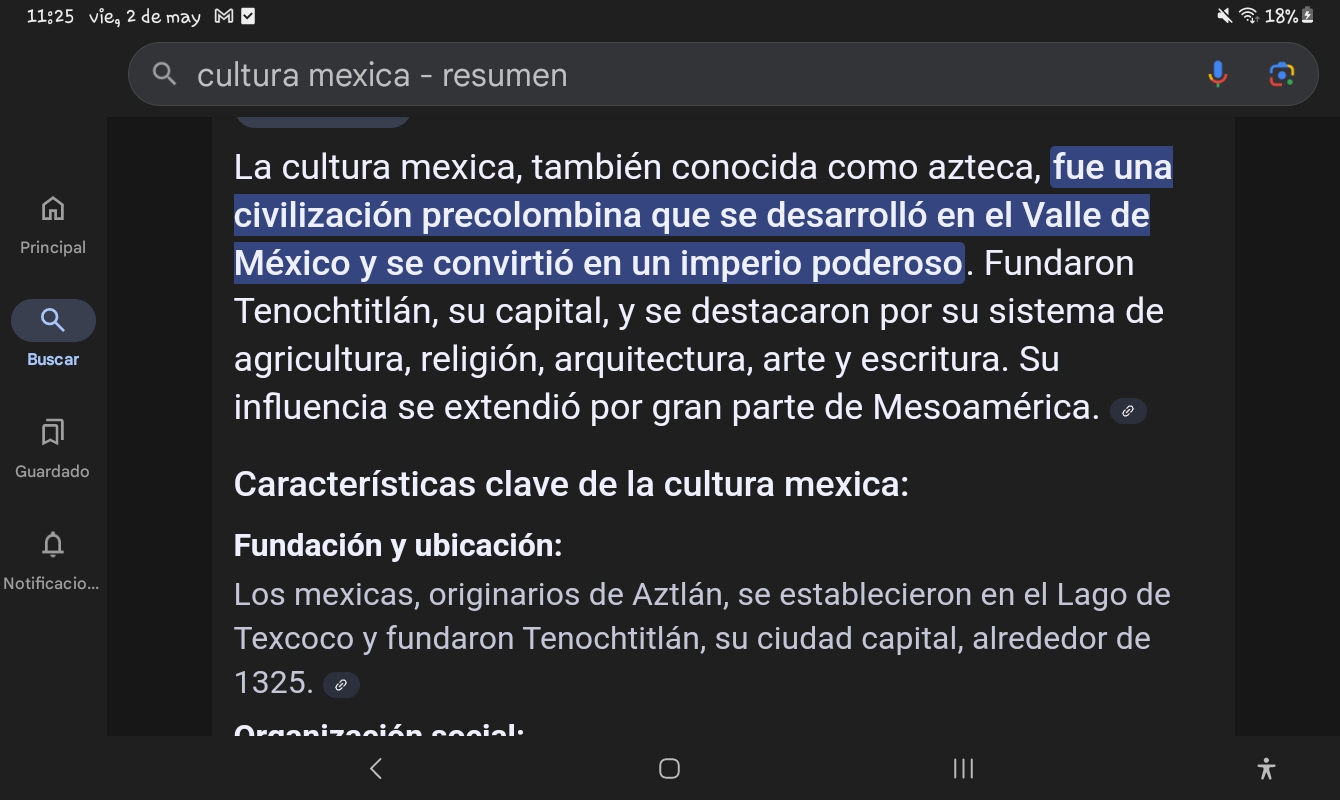Tap the magnifier icon in search bar

(x=164, y=74)
